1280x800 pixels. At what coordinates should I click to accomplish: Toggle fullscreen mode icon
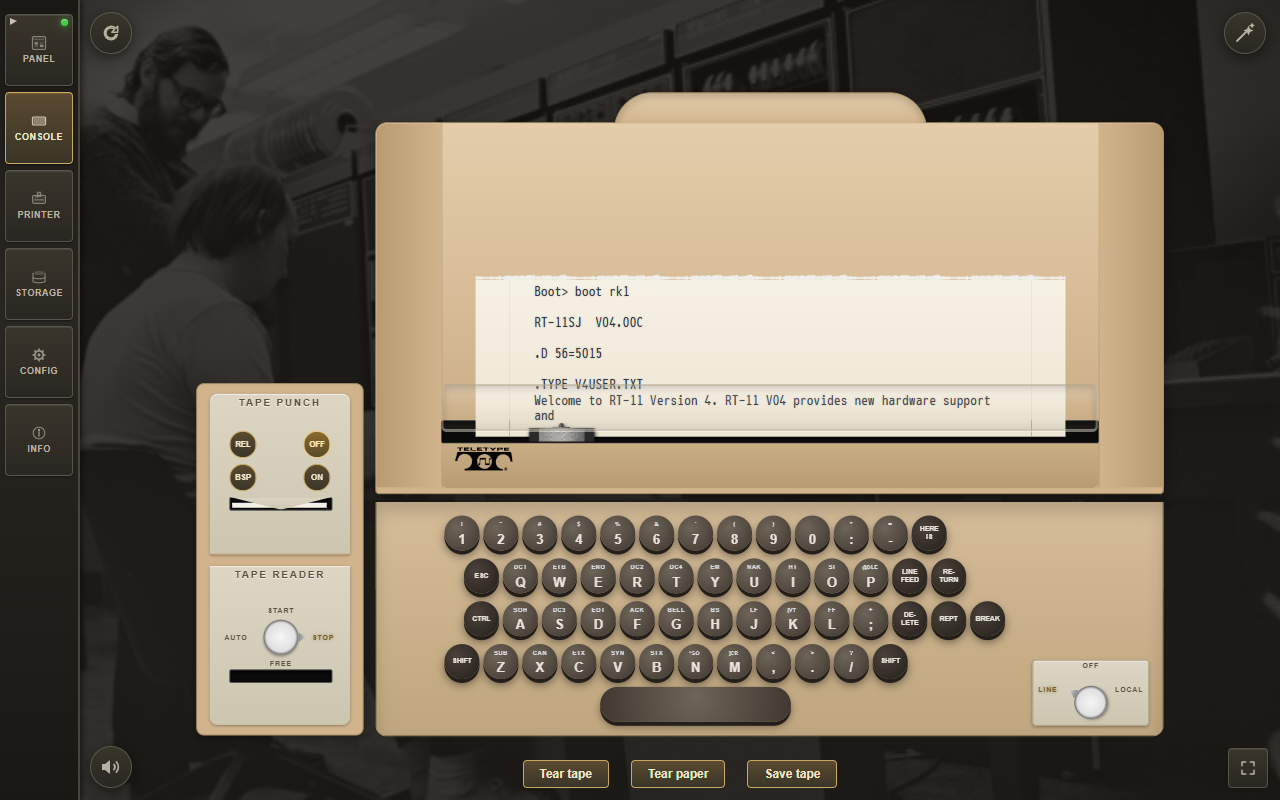(x=1248, y=768)
